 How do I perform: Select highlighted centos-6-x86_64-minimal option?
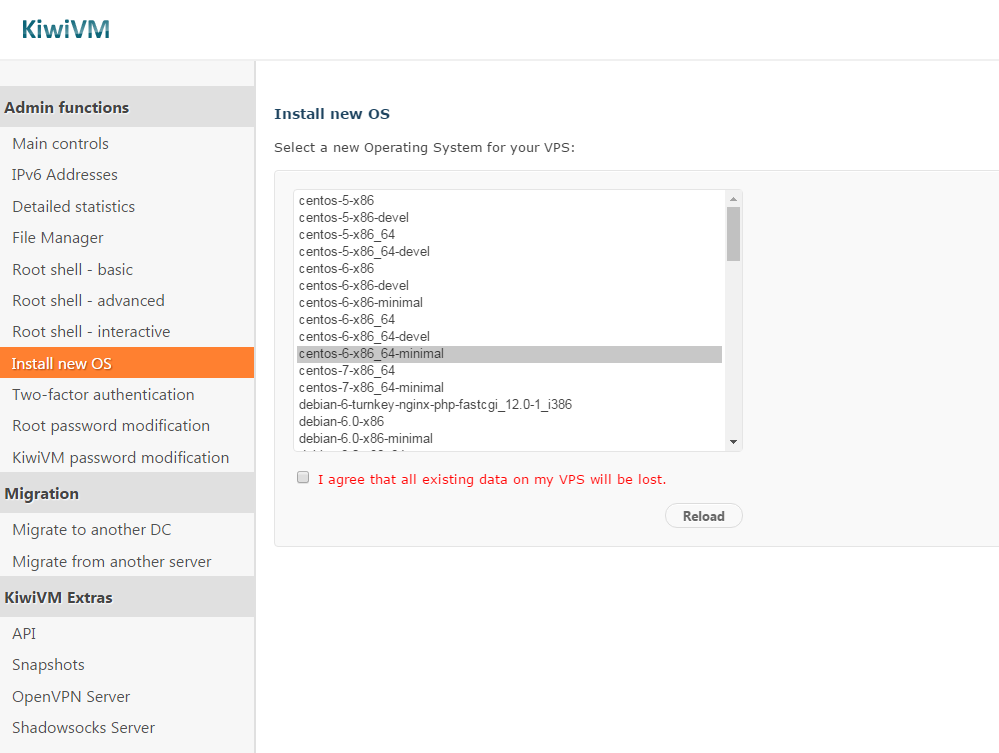(510, 354)
